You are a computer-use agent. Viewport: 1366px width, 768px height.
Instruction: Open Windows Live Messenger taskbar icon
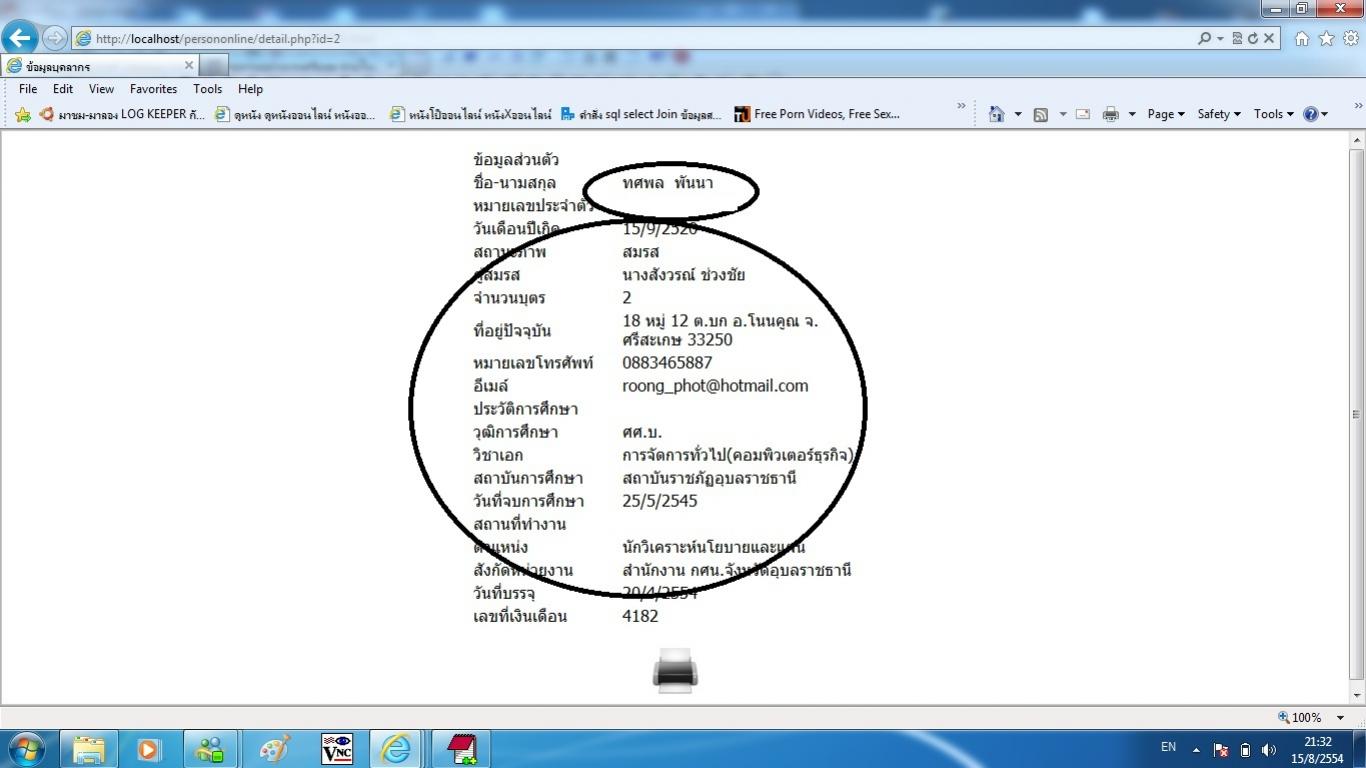(210, 748)
